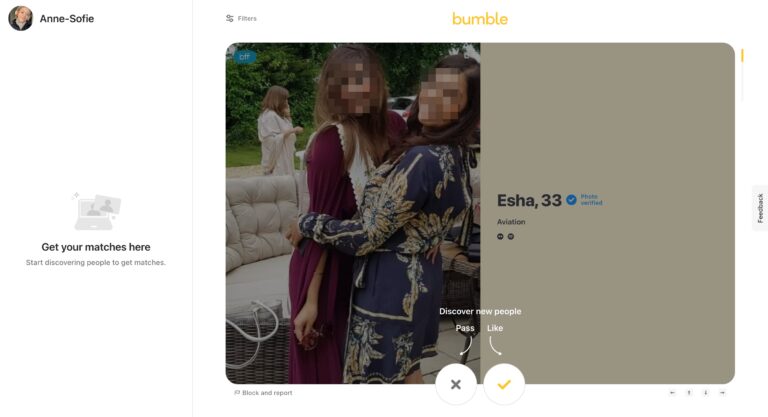
Task: Click the Anne-Sofie name label
Action: point(67,19)
